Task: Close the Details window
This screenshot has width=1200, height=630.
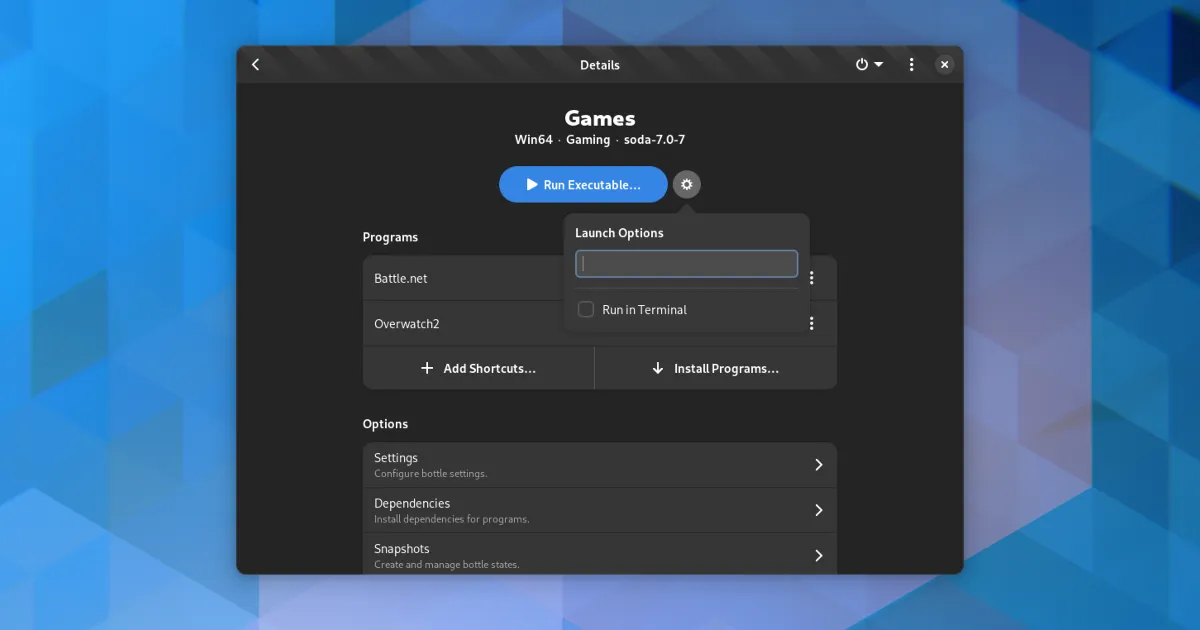Action: pos(944,65)
